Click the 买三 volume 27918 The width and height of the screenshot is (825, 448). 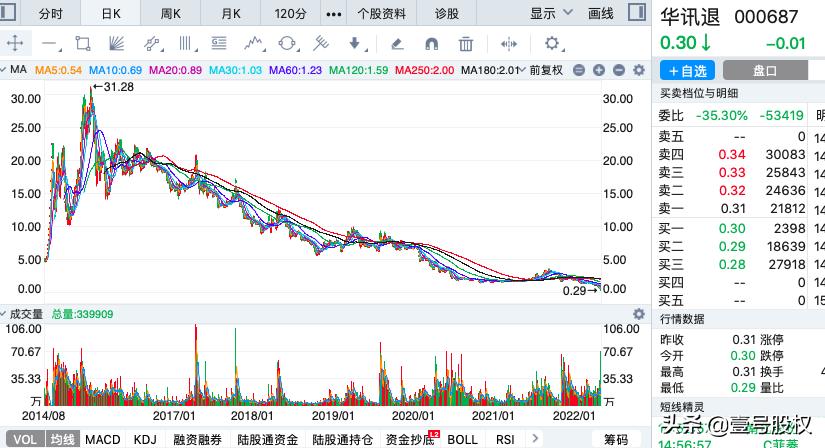click(x=787, y=264)
